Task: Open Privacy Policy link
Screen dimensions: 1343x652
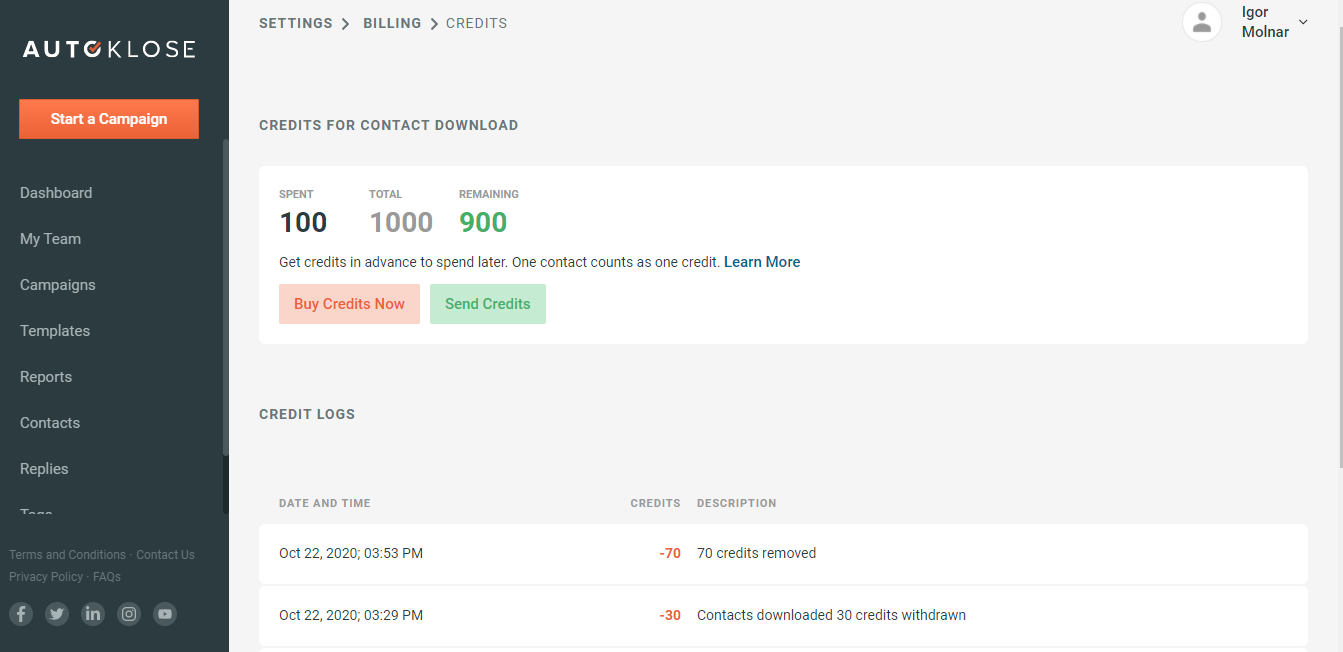Action: 46,577
